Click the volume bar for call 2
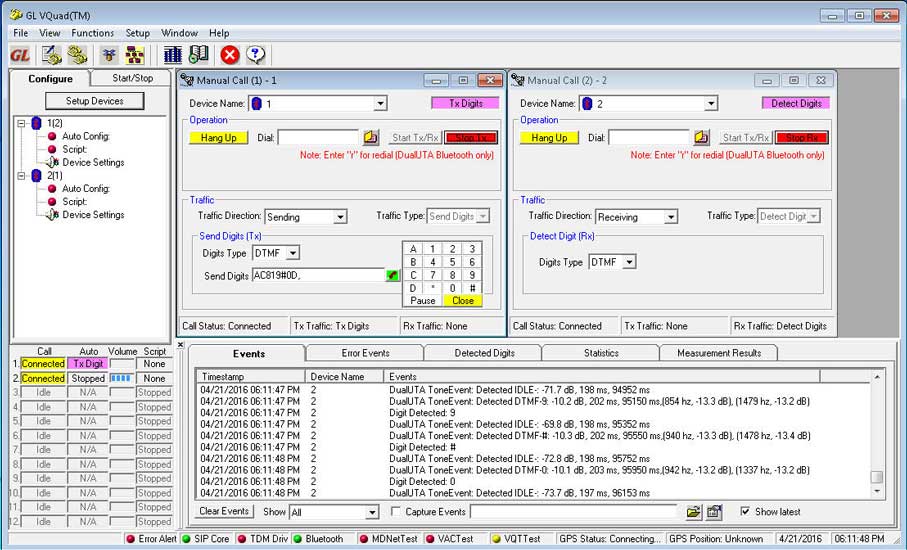 (x=122, y=378)
